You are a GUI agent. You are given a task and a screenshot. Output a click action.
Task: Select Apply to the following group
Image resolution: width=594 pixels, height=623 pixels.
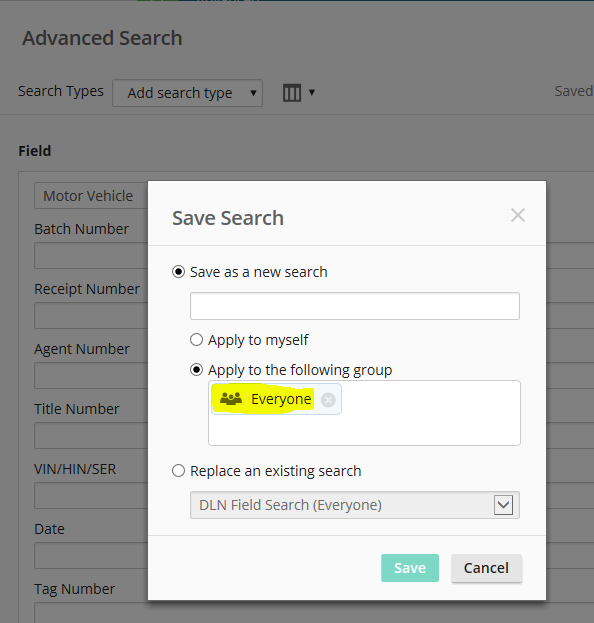coord(196,370)
